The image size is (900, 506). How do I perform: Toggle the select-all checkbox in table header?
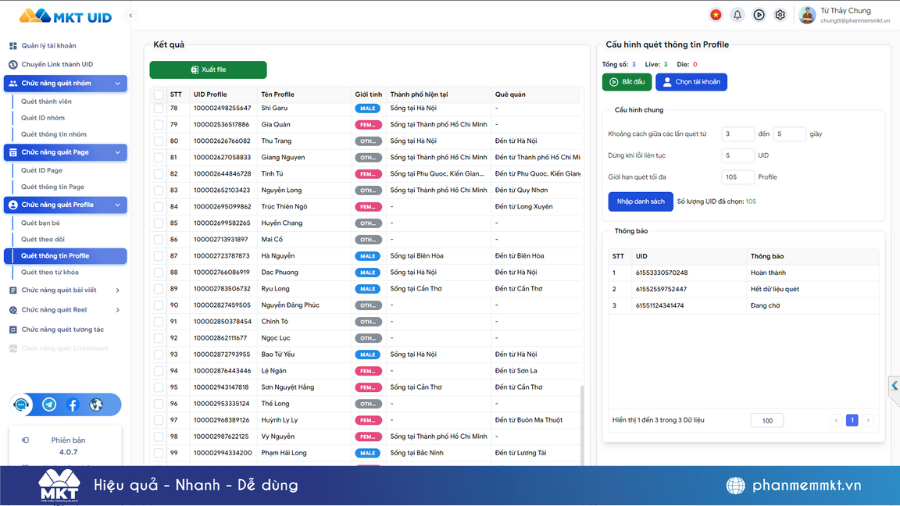pos(158,95)
